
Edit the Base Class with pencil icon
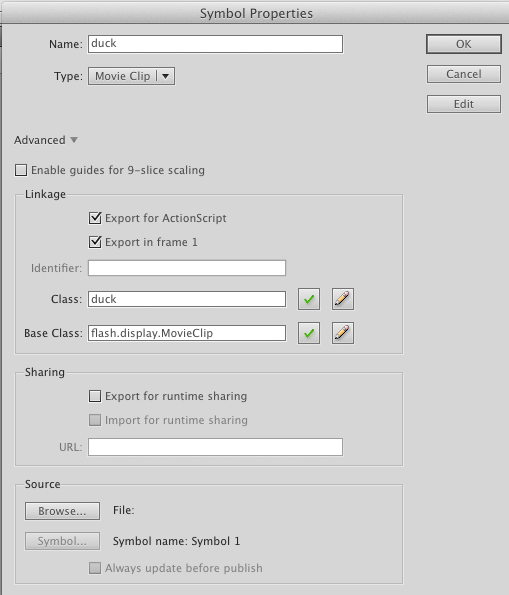tap(343, 333)
